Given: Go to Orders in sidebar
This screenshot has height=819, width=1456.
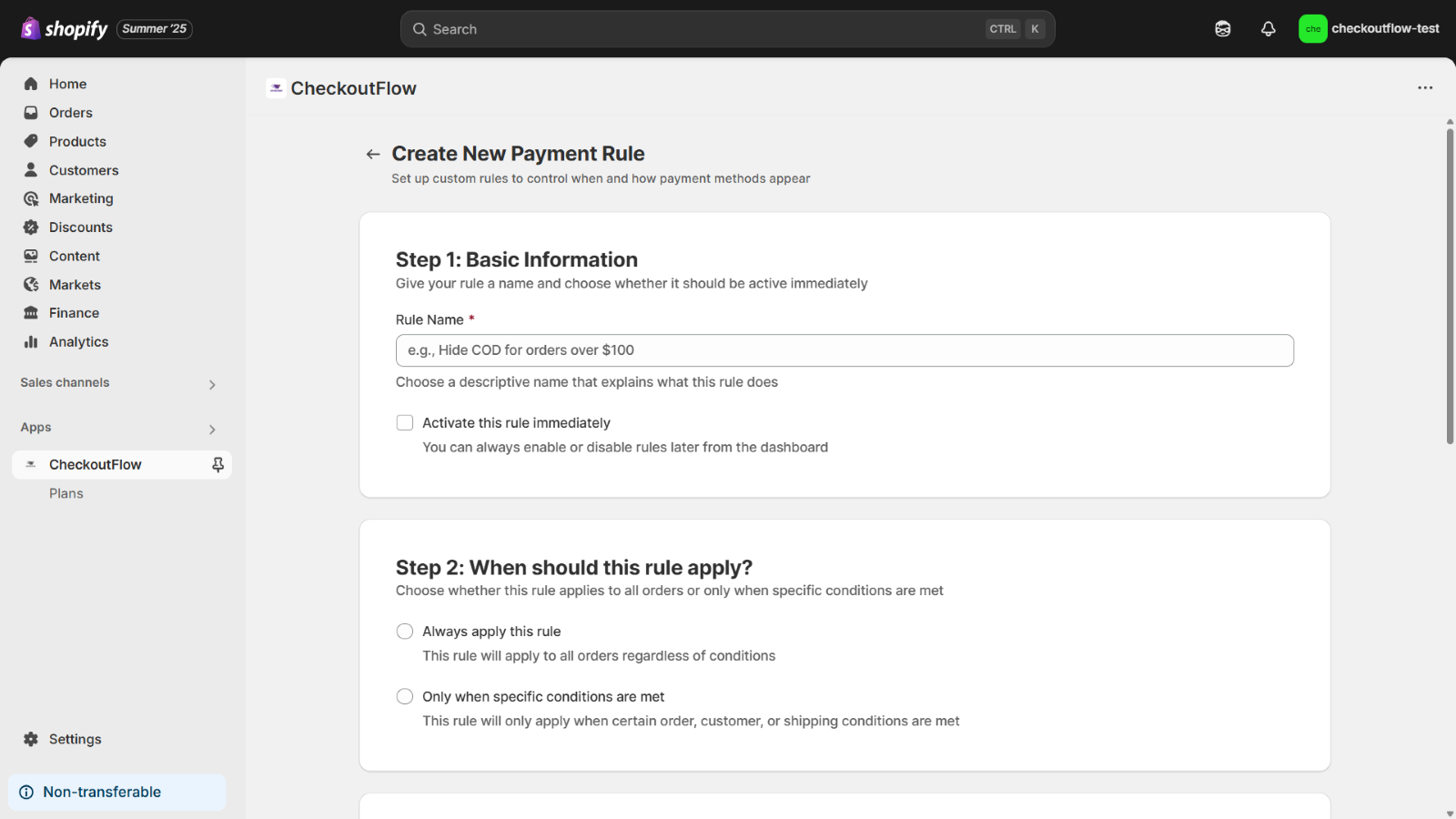Looking at the screenshot, I should click(71, 113).
